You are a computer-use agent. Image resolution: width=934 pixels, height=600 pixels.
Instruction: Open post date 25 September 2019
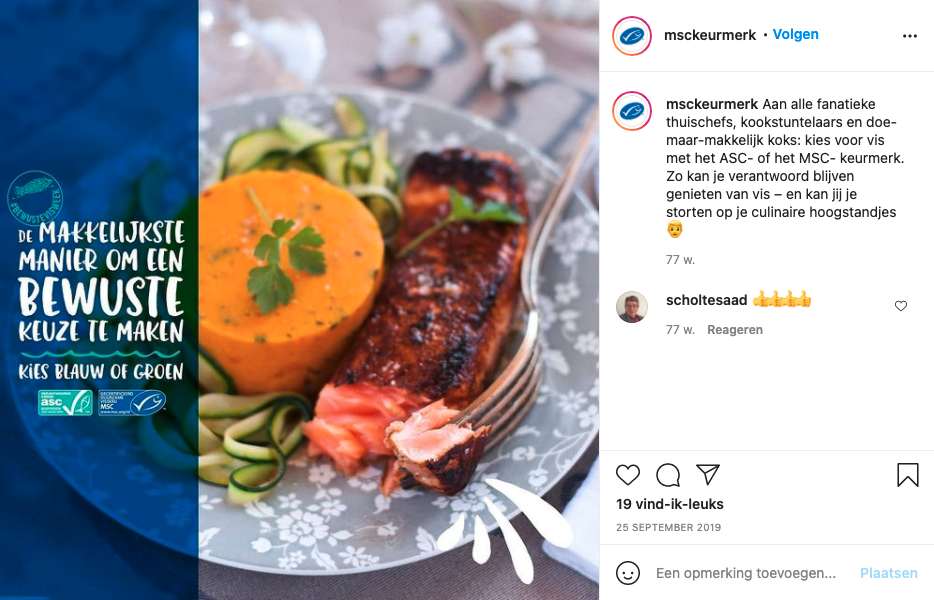point(668,527)
